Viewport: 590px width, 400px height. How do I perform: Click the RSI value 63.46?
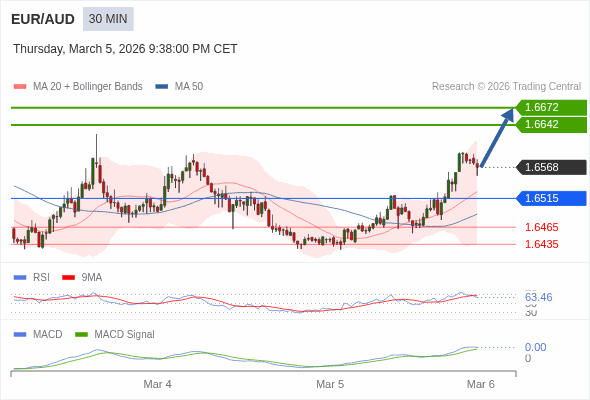pos(538,297)
